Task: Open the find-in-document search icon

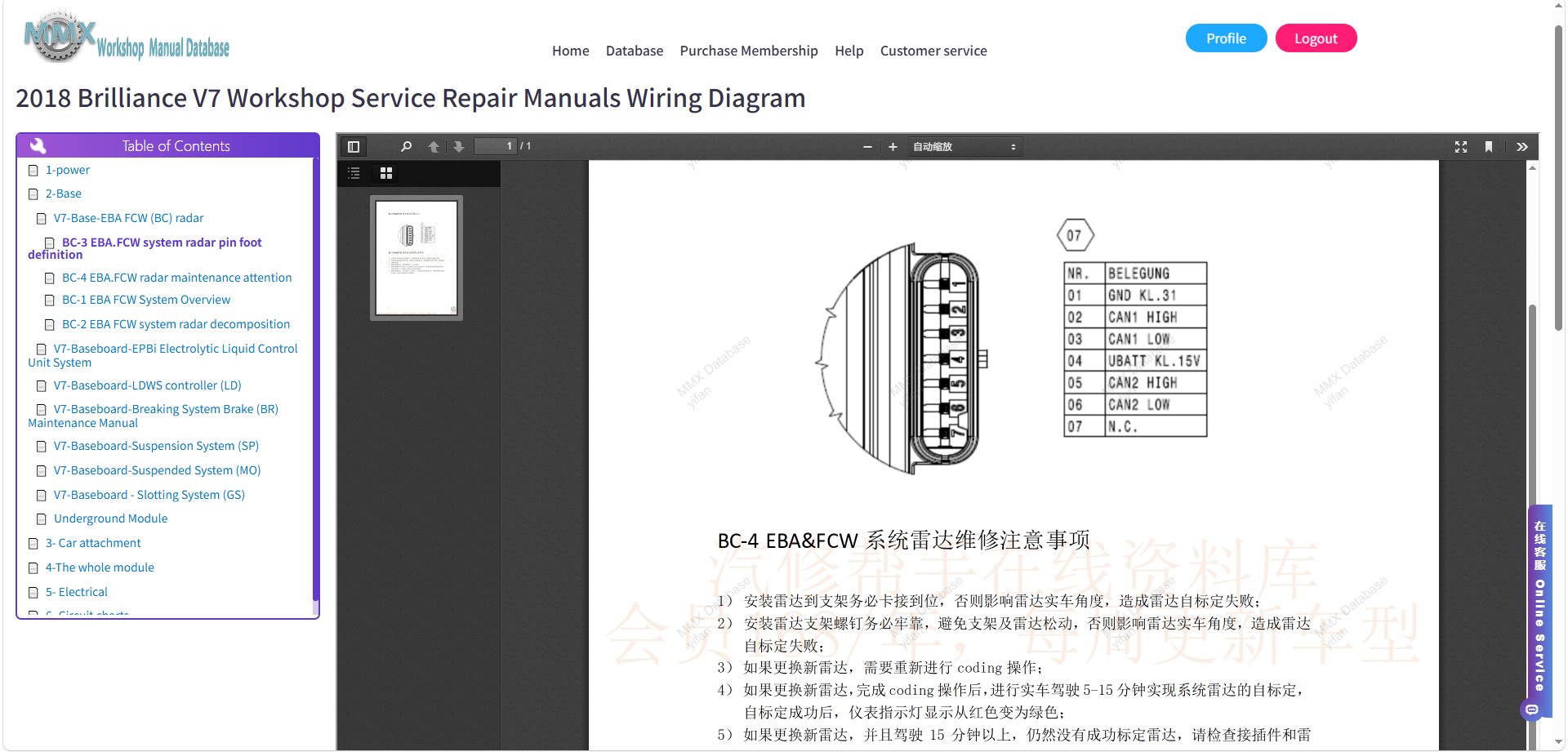Action: pos(406,147)
